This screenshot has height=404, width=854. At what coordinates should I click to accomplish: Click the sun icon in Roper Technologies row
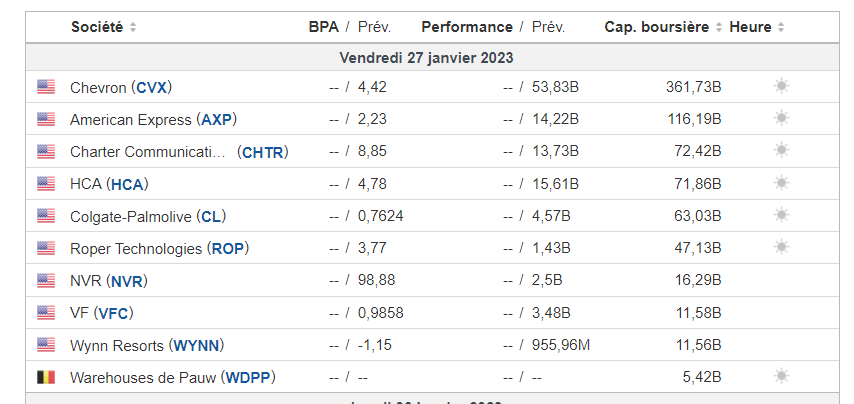coord(781,247)
